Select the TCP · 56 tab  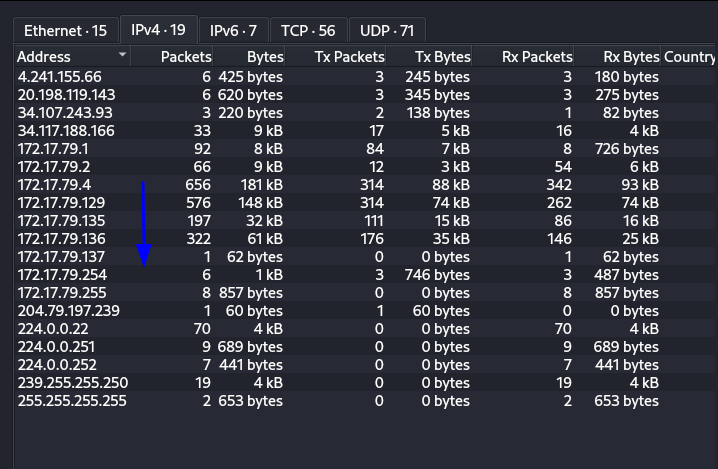[307, 30]
